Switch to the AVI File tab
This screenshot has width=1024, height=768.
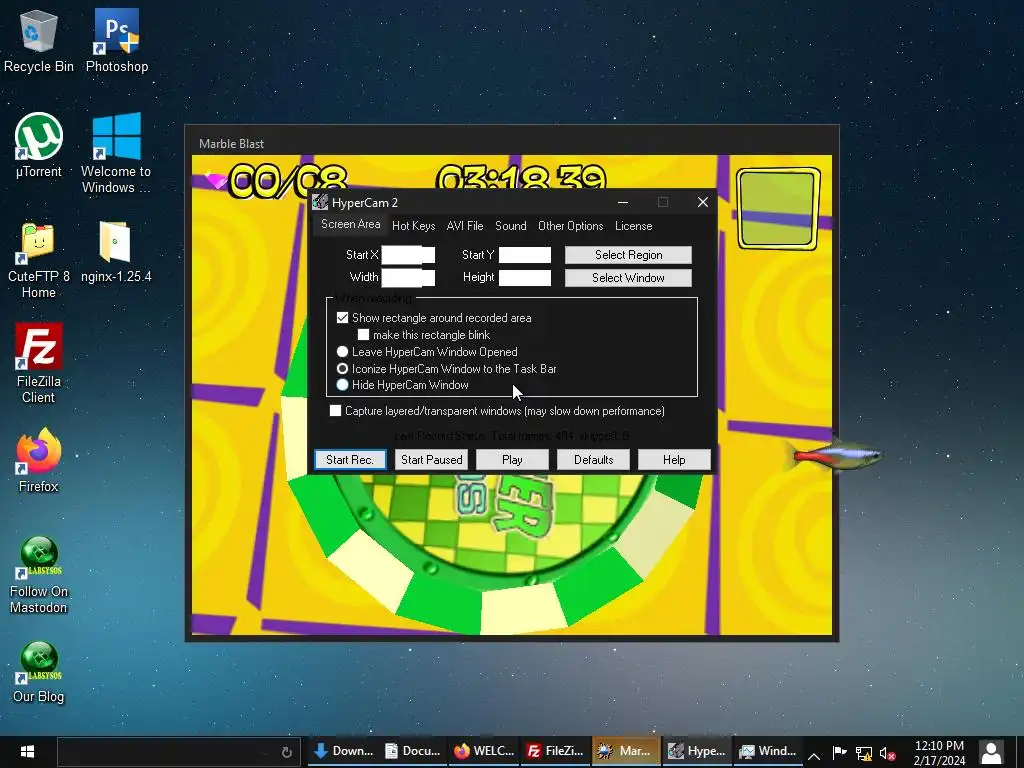(x=465, y=226)
